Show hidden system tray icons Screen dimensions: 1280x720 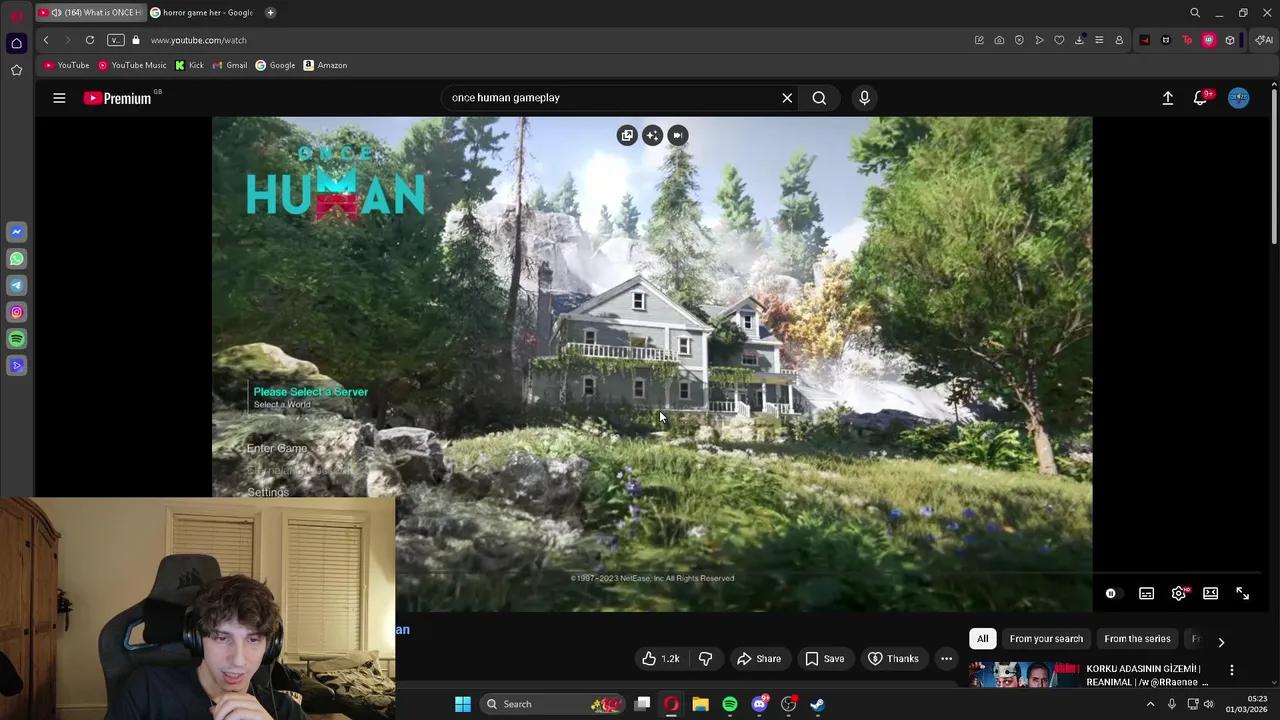click(1150, 704)
